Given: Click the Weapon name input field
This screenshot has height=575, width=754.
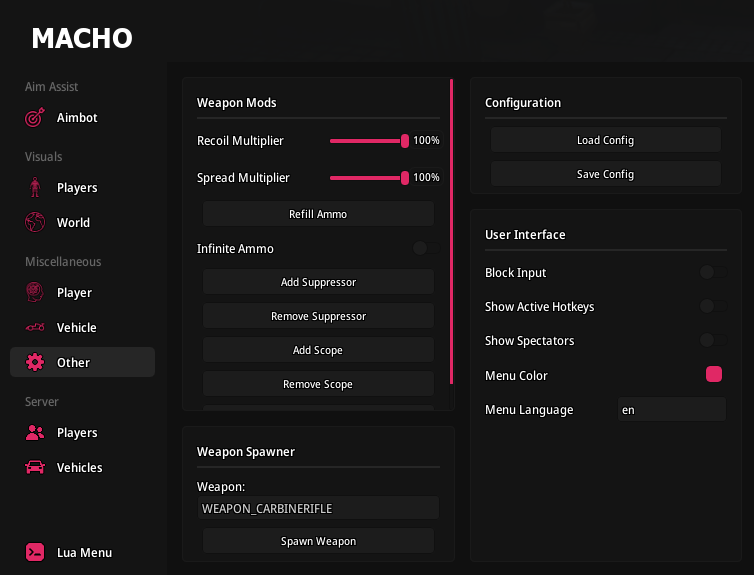Looking at the screenshot, I should click(319, 508).
